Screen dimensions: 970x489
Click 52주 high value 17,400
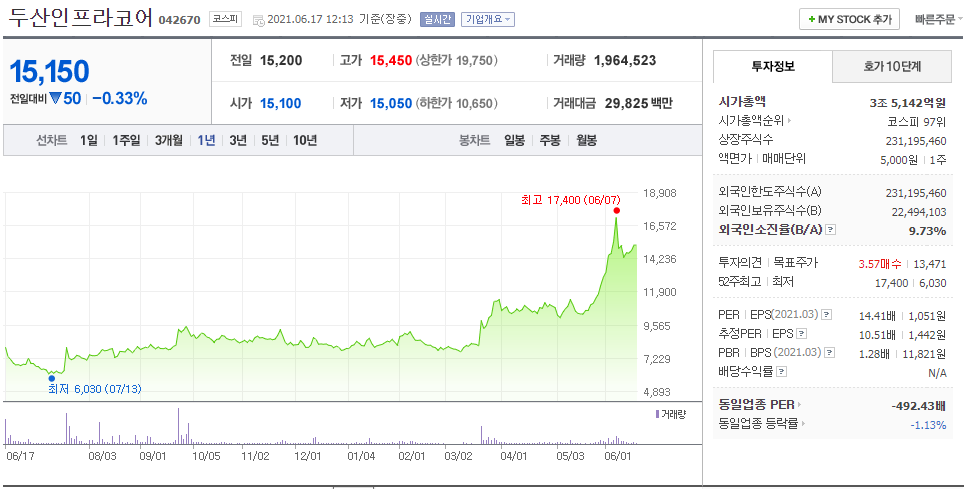coord(891,283)
